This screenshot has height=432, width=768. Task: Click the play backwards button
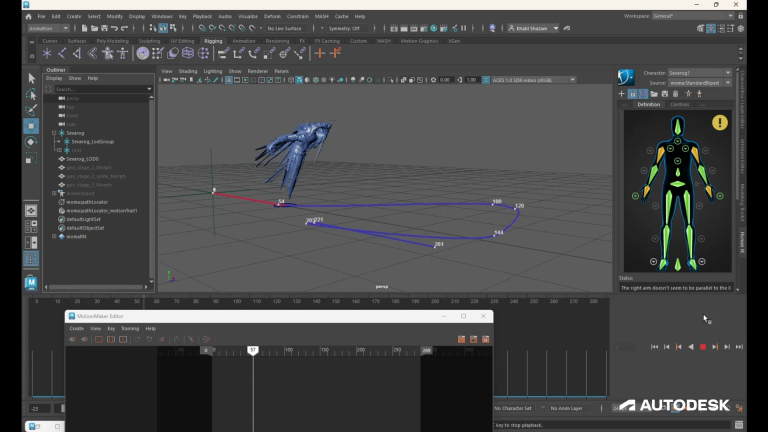pos(691,347)
